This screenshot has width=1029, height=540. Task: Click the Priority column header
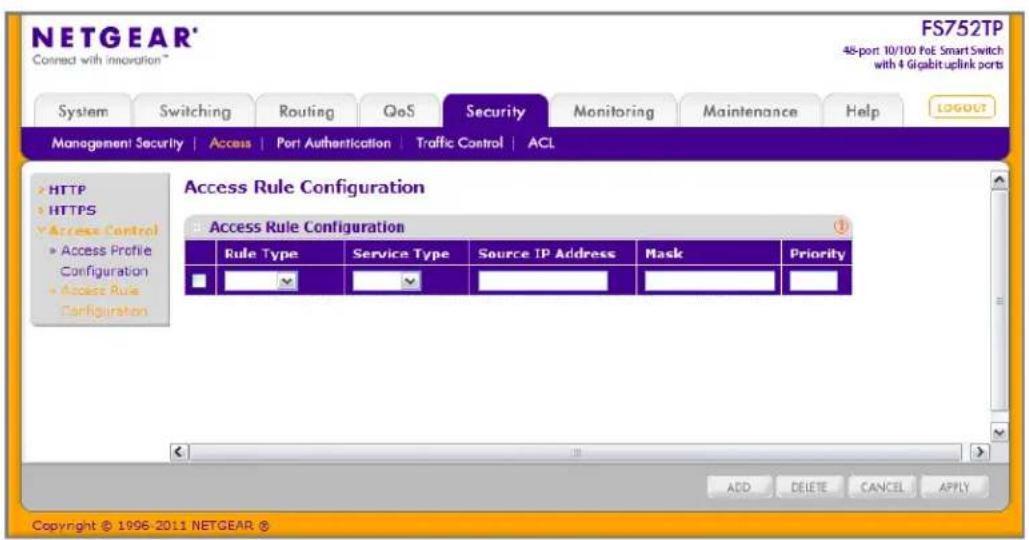click(x=817, y=254)
